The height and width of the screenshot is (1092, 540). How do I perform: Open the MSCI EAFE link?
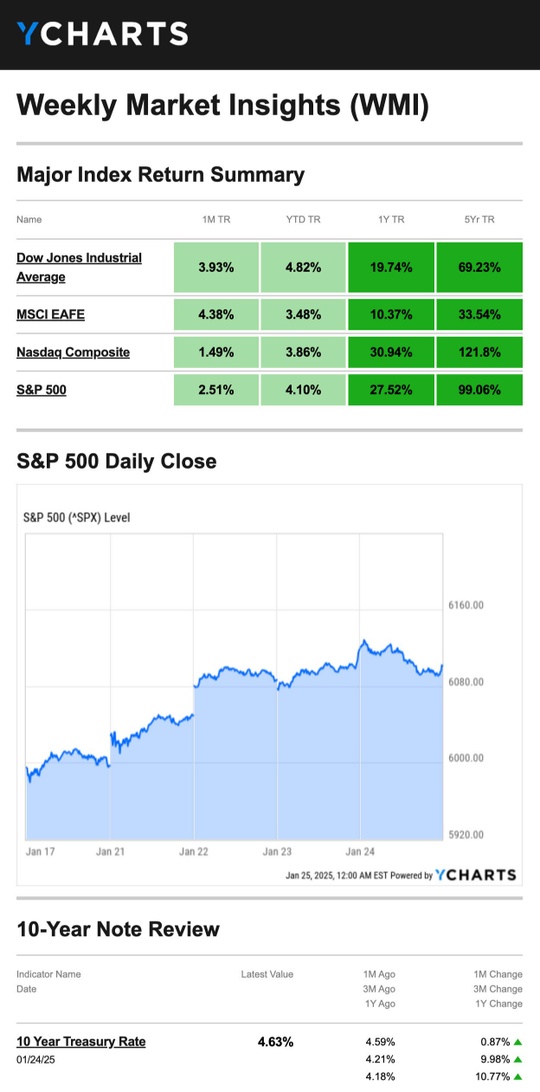pyautogui.click(x=51, y=315)
